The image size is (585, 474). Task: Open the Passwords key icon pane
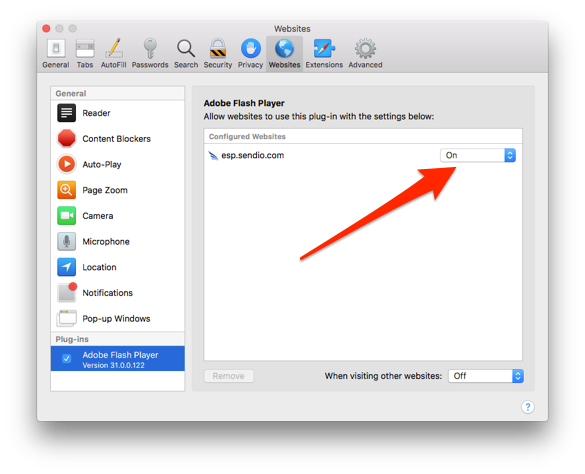click(x=150, y=54)
